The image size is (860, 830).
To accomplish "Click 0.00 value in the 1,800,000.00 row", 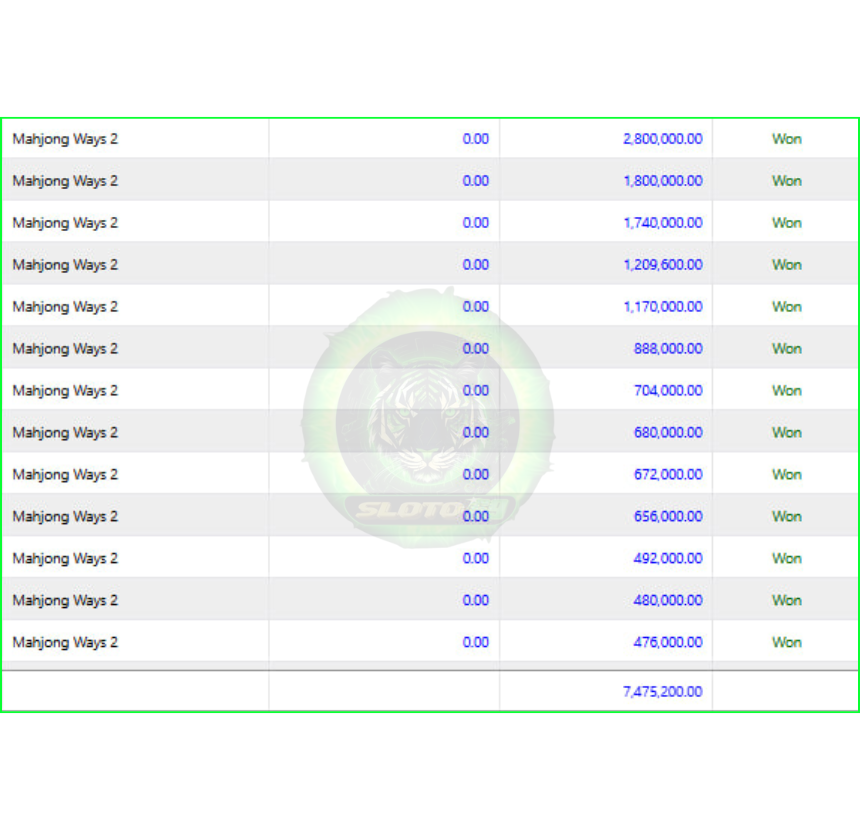I will 476,180.
